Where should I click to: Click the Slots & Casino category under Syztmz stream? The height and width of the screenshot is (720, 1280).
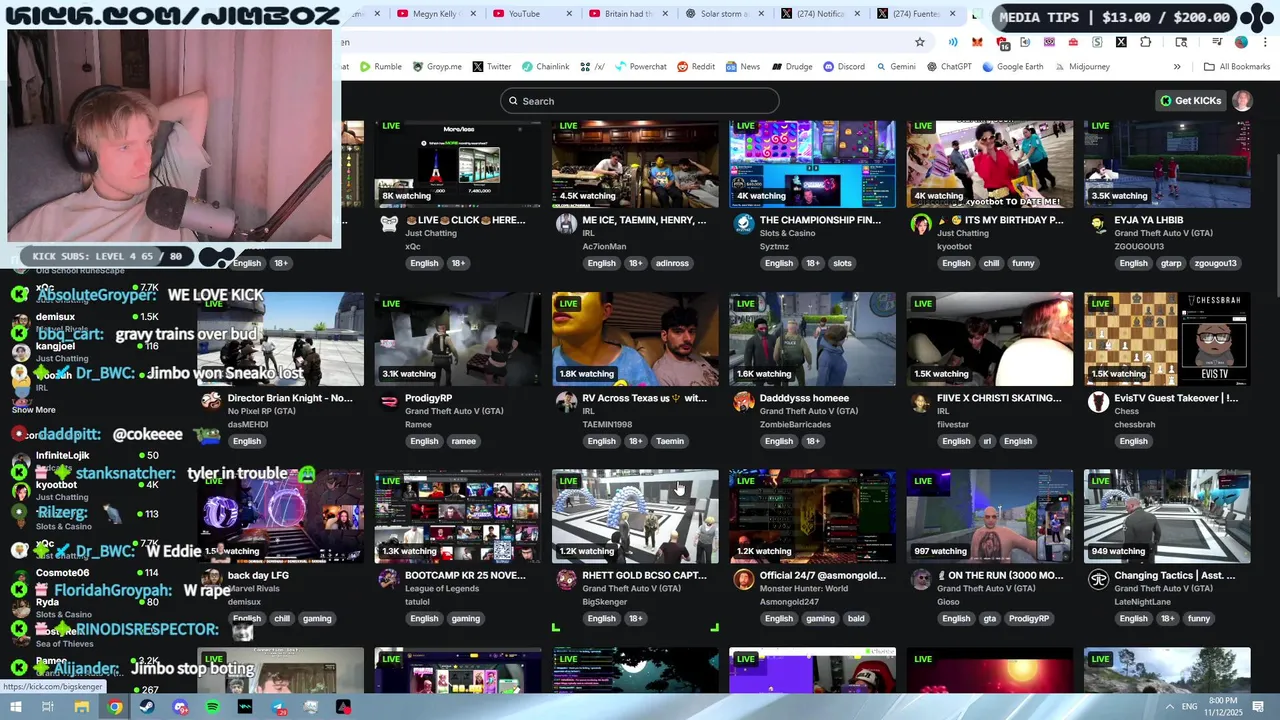point(788,233)
